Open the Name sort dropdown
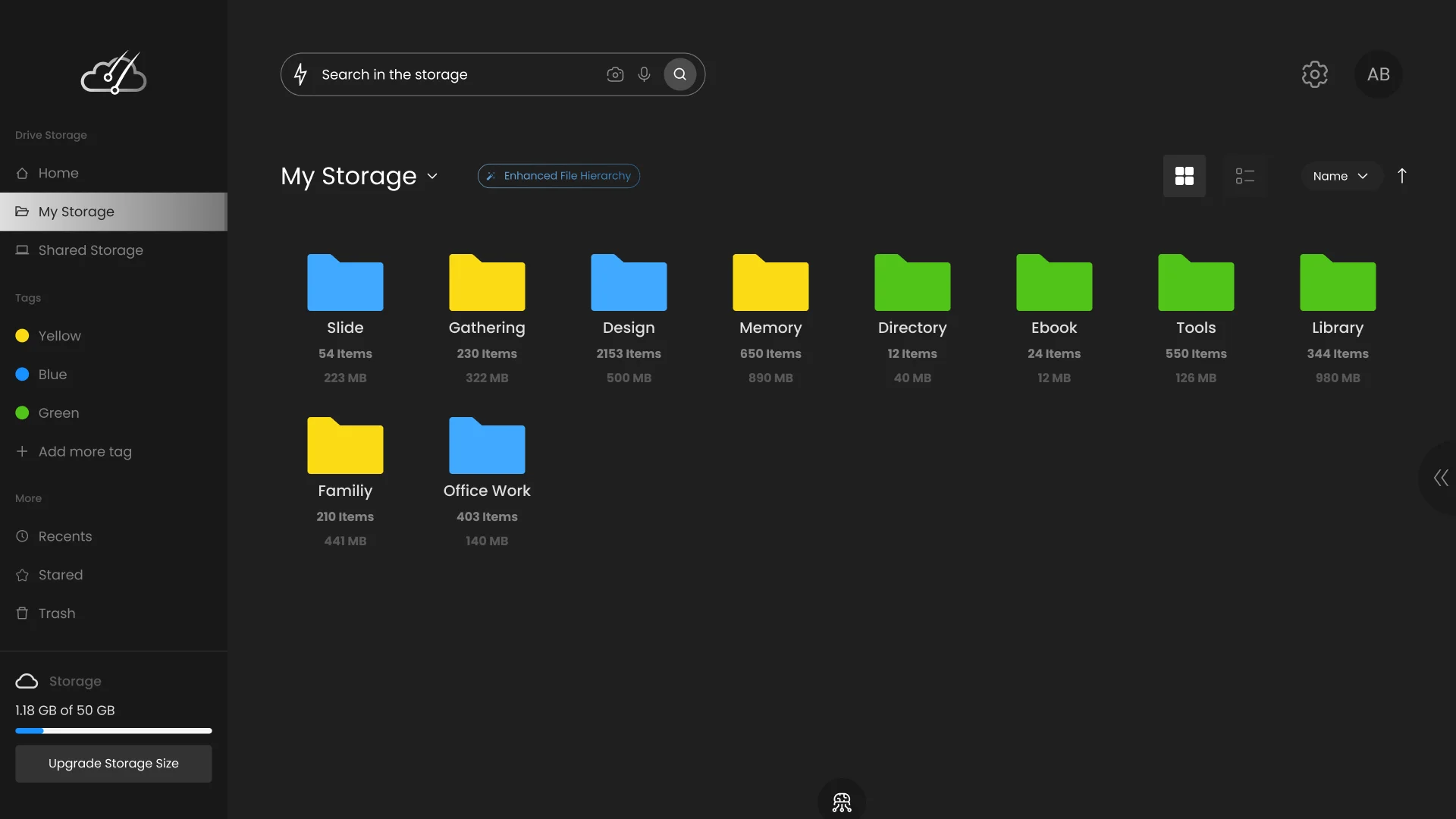Viewport: 1456px width, 819px height. click(1341, 176)
